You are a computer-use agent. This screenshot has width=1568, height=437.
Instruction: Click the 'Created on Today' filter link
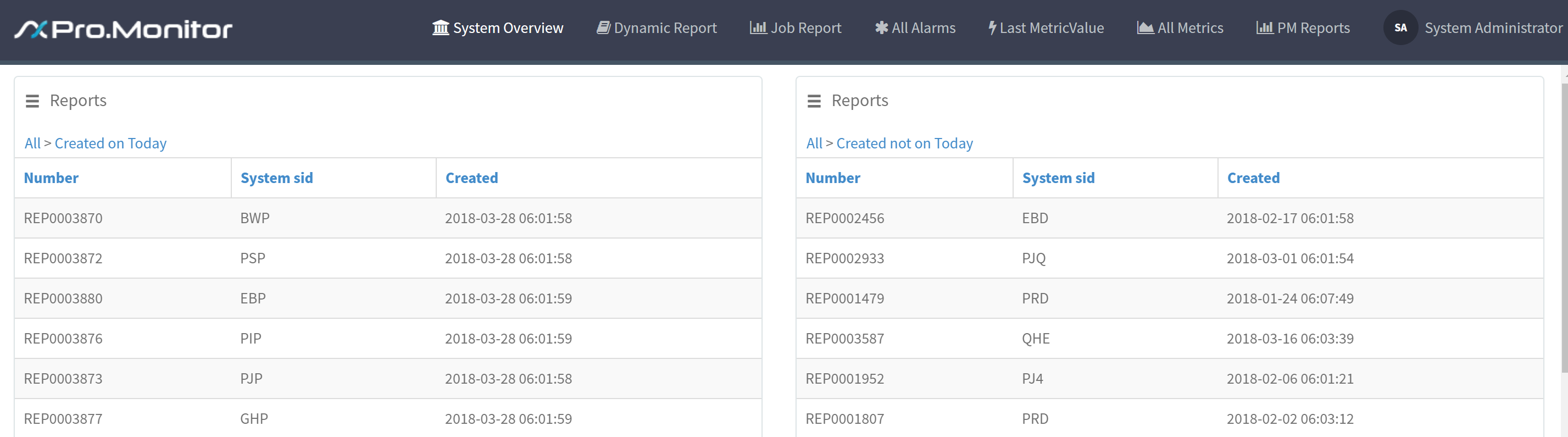click(x=110, y=143)
